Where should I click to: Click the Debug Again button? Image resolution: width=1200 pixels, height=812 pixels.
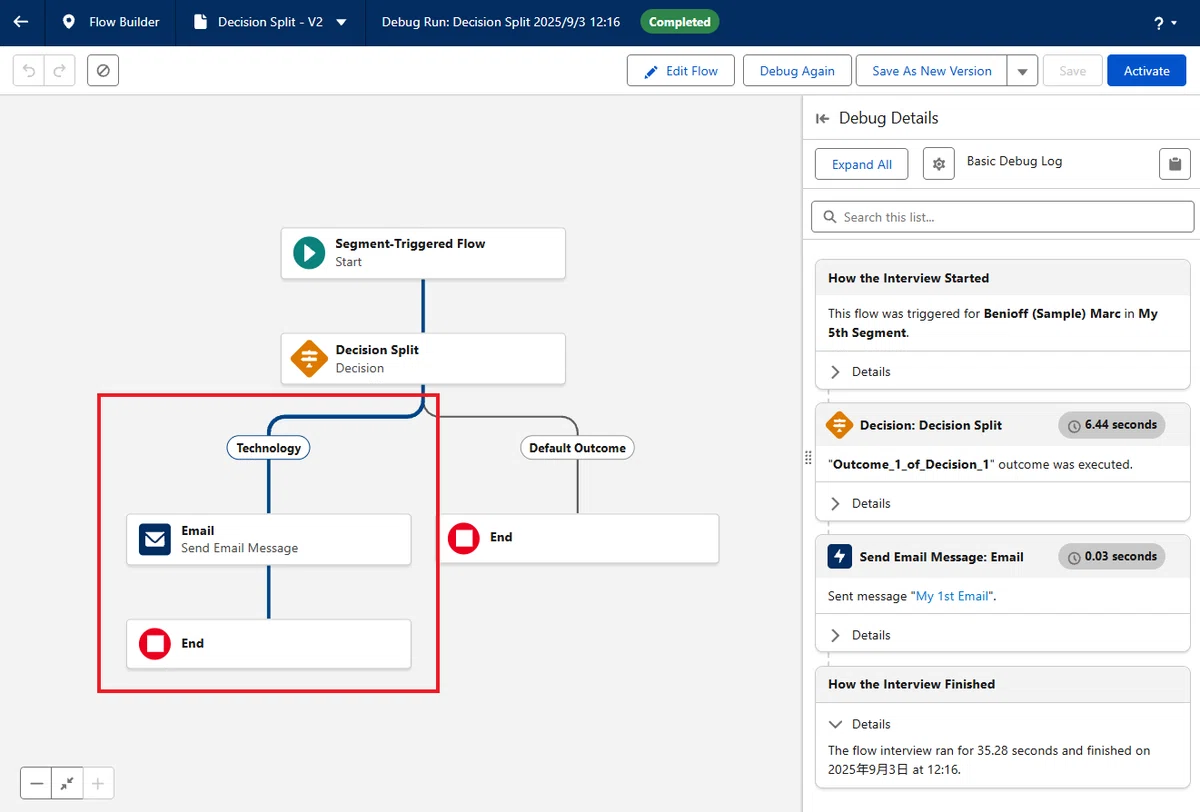[x=797, y=71]
